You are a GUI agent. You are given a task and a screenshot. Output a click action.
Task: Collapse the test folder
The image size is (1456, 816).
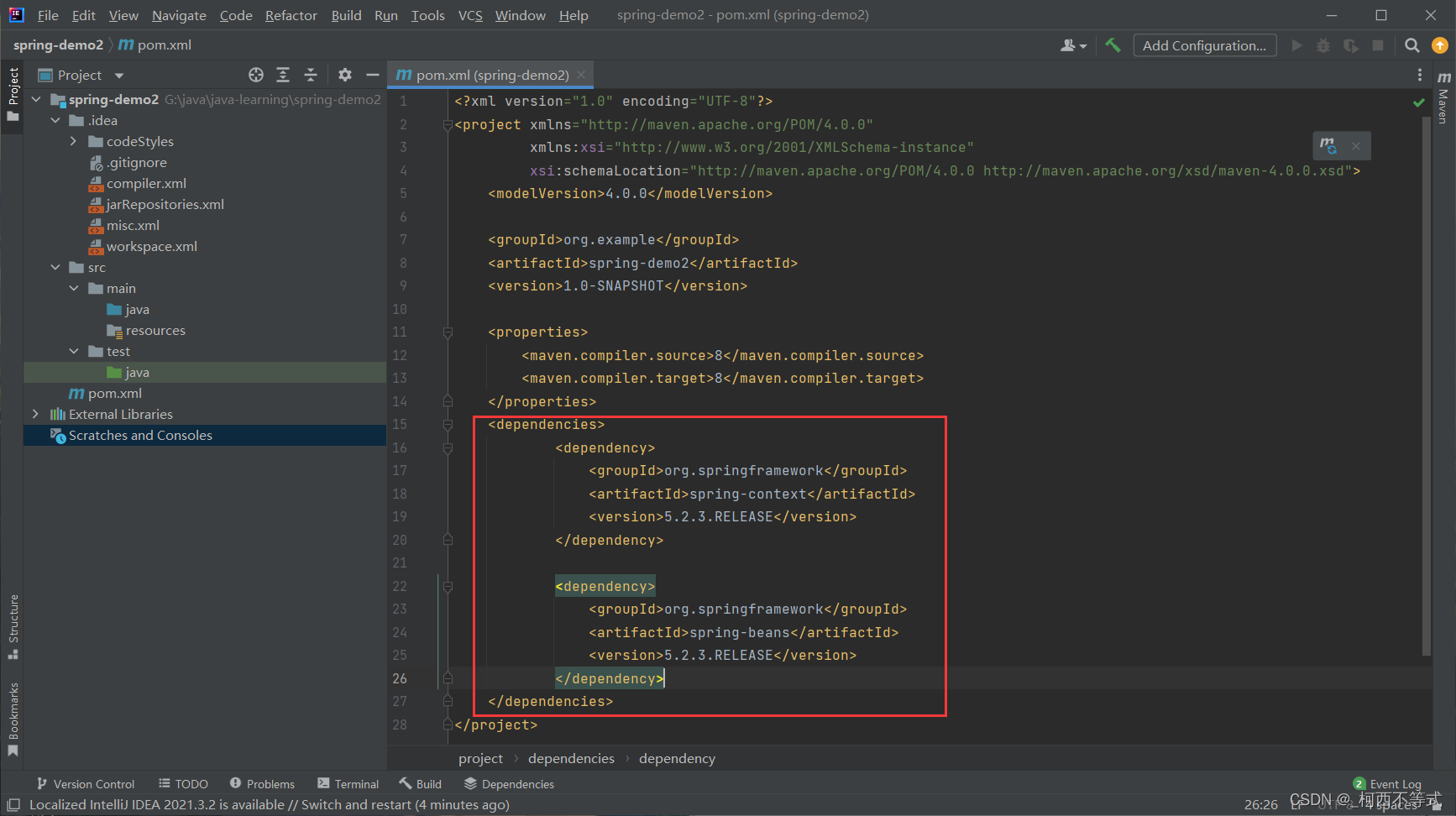tap(74, 351)
